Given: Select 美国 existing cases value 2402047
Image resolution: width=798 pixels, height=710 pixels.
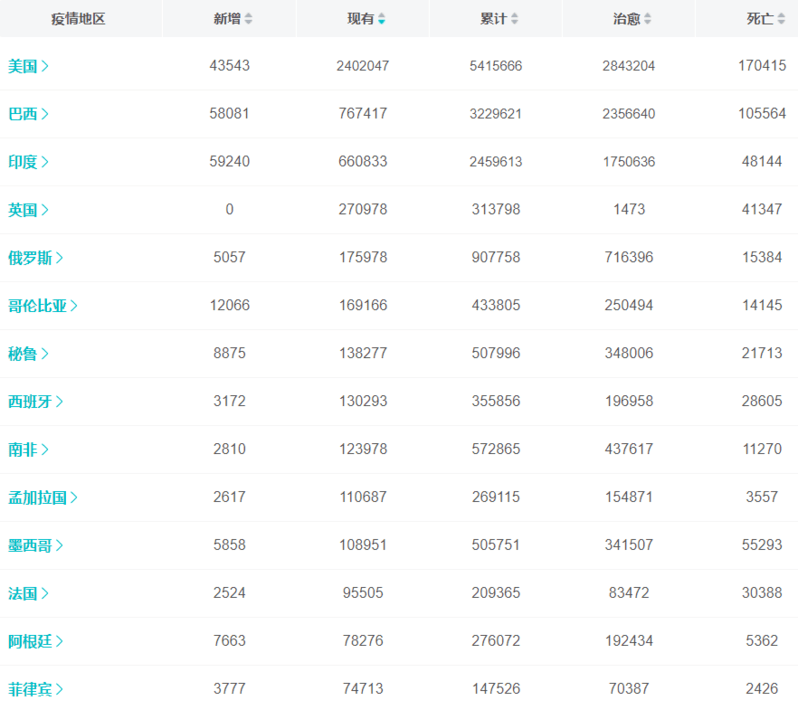Looking at the screenshot, I should point(363,66).
